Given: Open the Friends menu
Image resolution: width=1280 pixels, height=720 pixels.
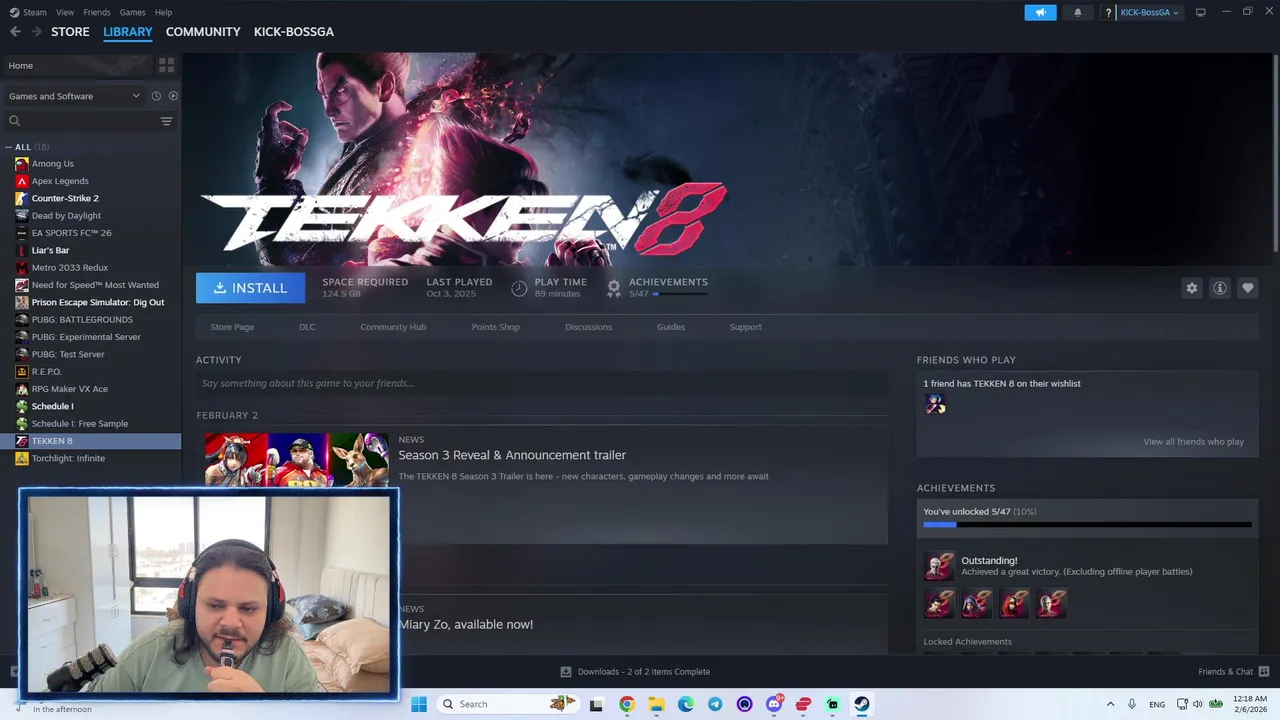Looking at the screenshot, I should [x=97, y=12].
